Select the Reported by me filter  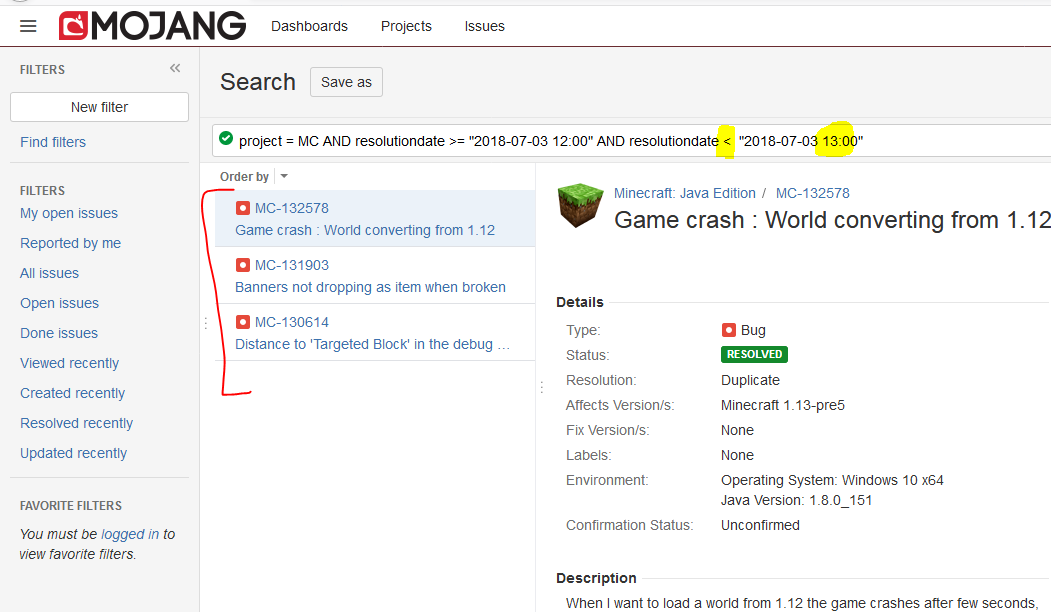tap(70, 243)
